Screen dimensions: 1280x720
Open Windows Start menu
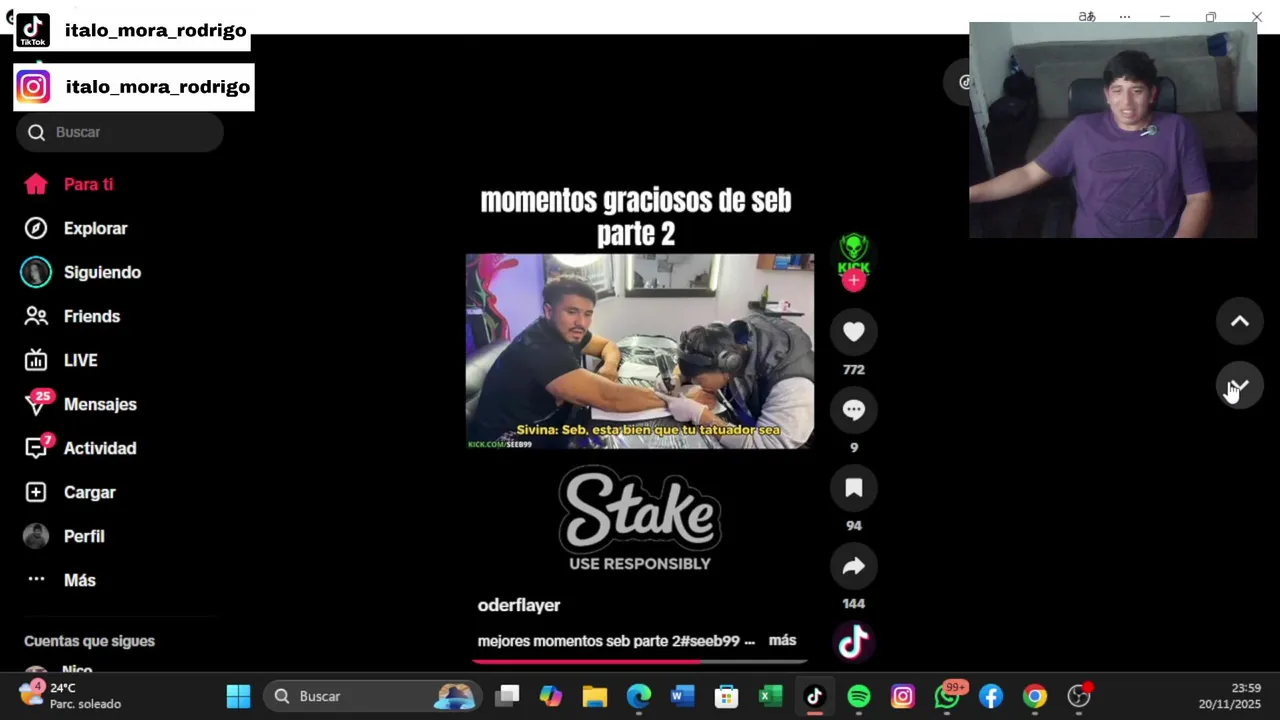click(239, 696)
